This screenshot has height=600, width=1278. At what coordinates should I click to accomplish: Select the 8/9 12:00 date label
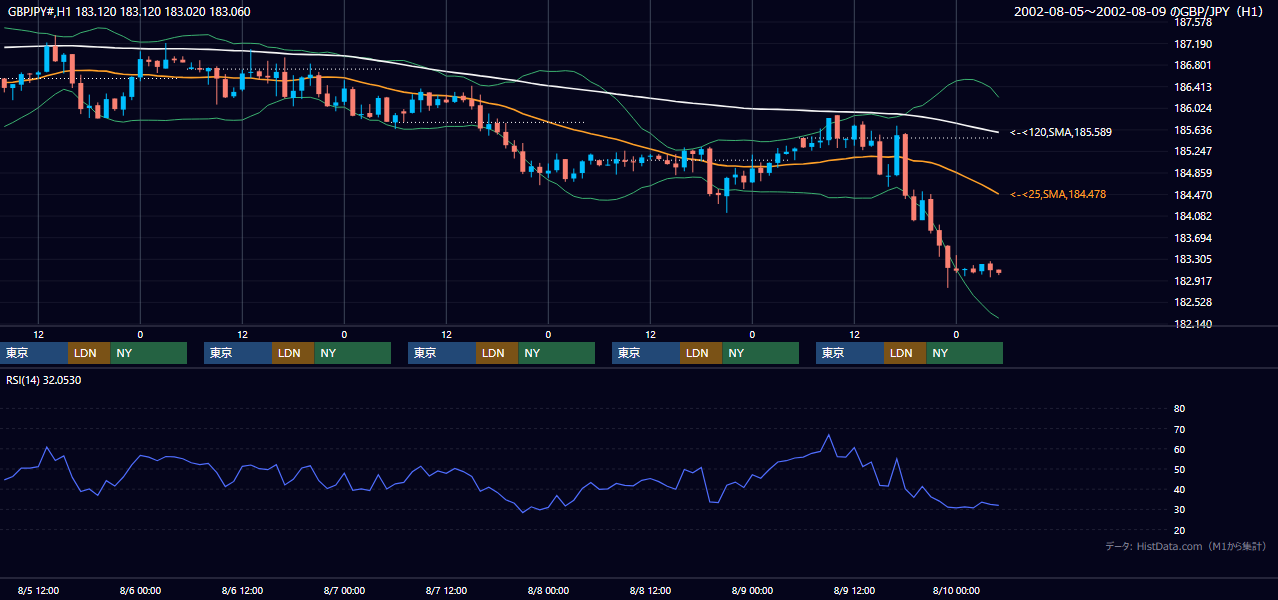tap(854, 590)
